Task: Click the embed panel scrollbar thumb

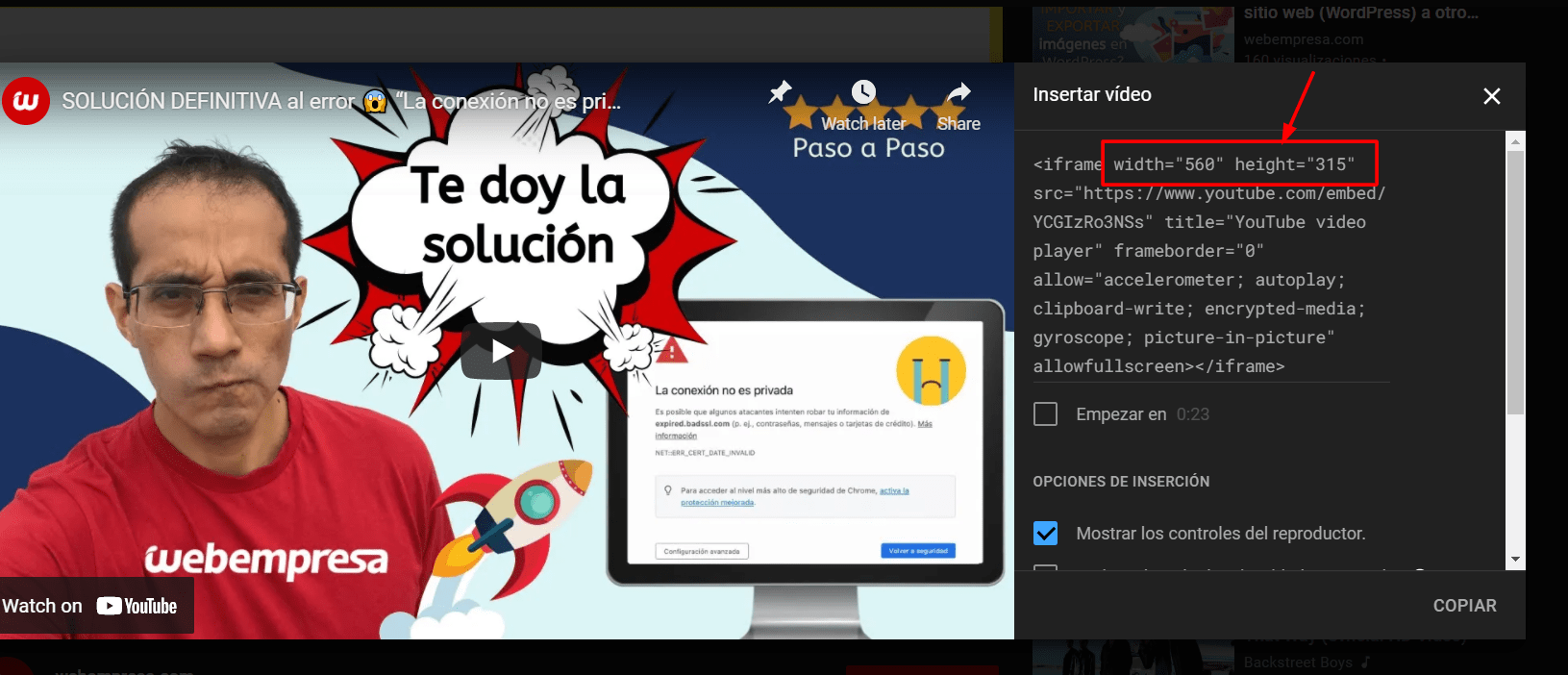Action: point(1515,283)
